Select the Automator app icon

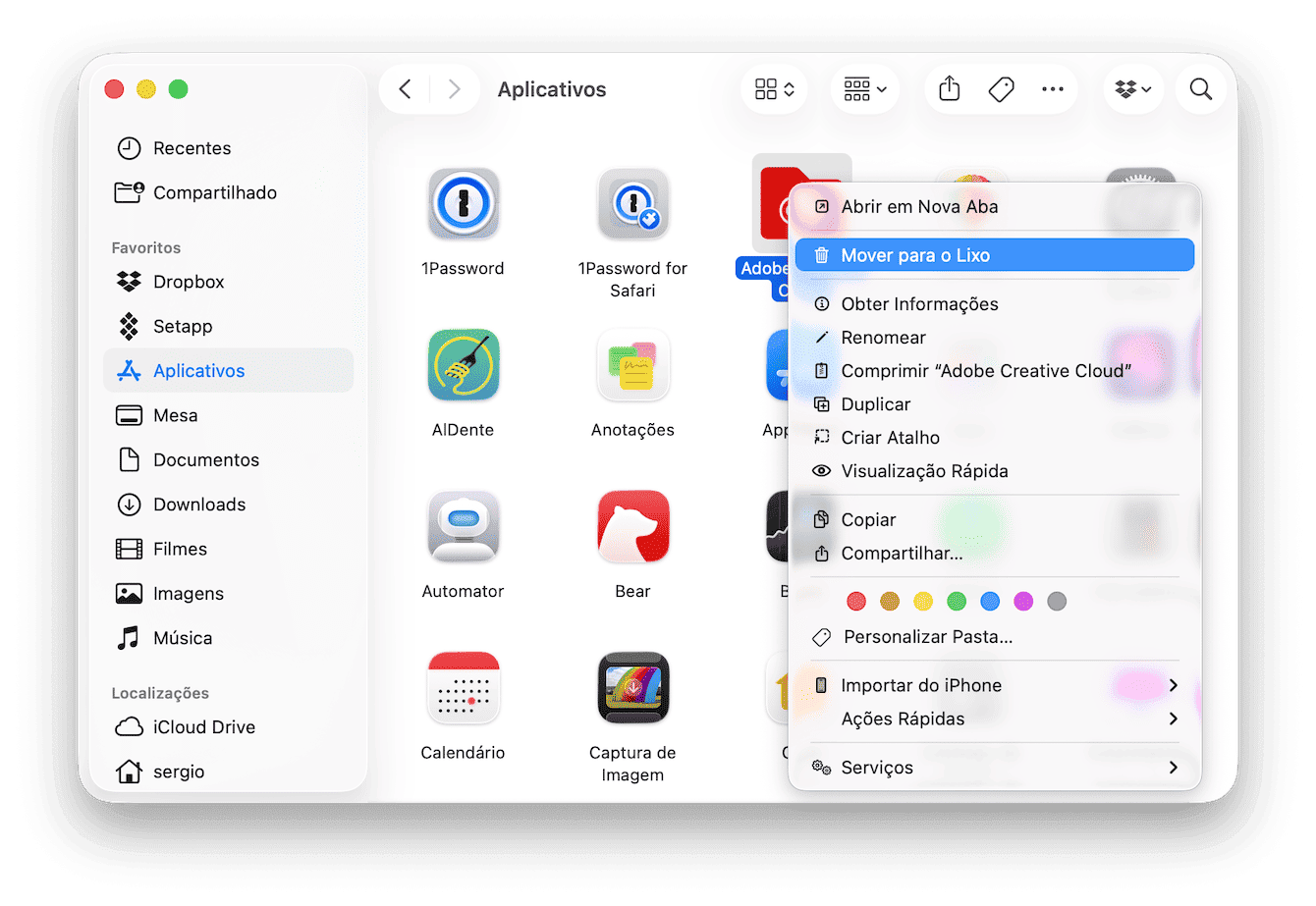click(x=464, y=527)
